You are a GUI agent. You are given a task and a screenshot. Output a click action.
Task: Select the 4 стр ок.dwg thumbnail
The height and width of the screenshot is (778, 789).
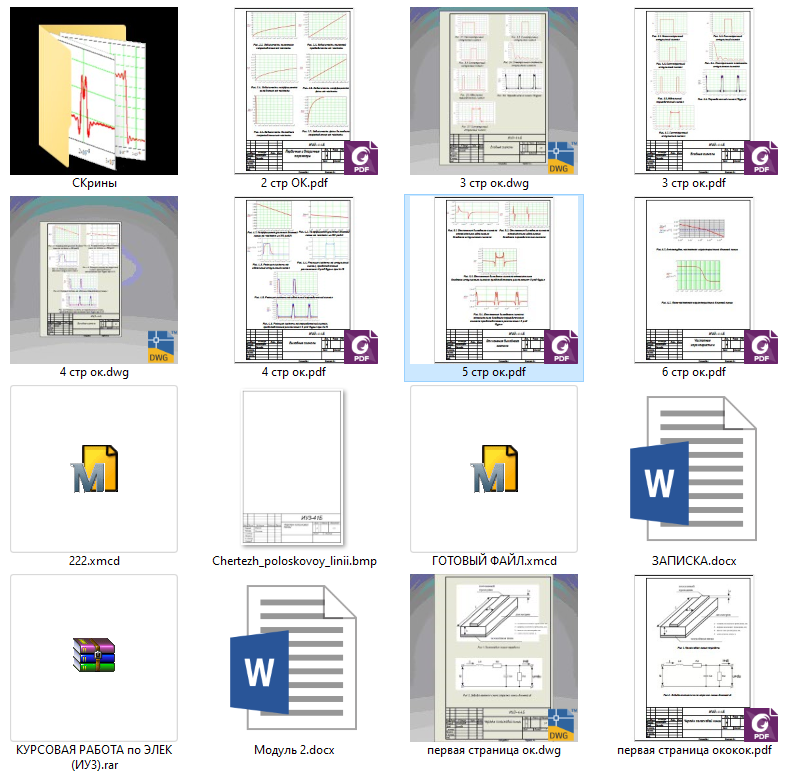(x=94, y=280)
